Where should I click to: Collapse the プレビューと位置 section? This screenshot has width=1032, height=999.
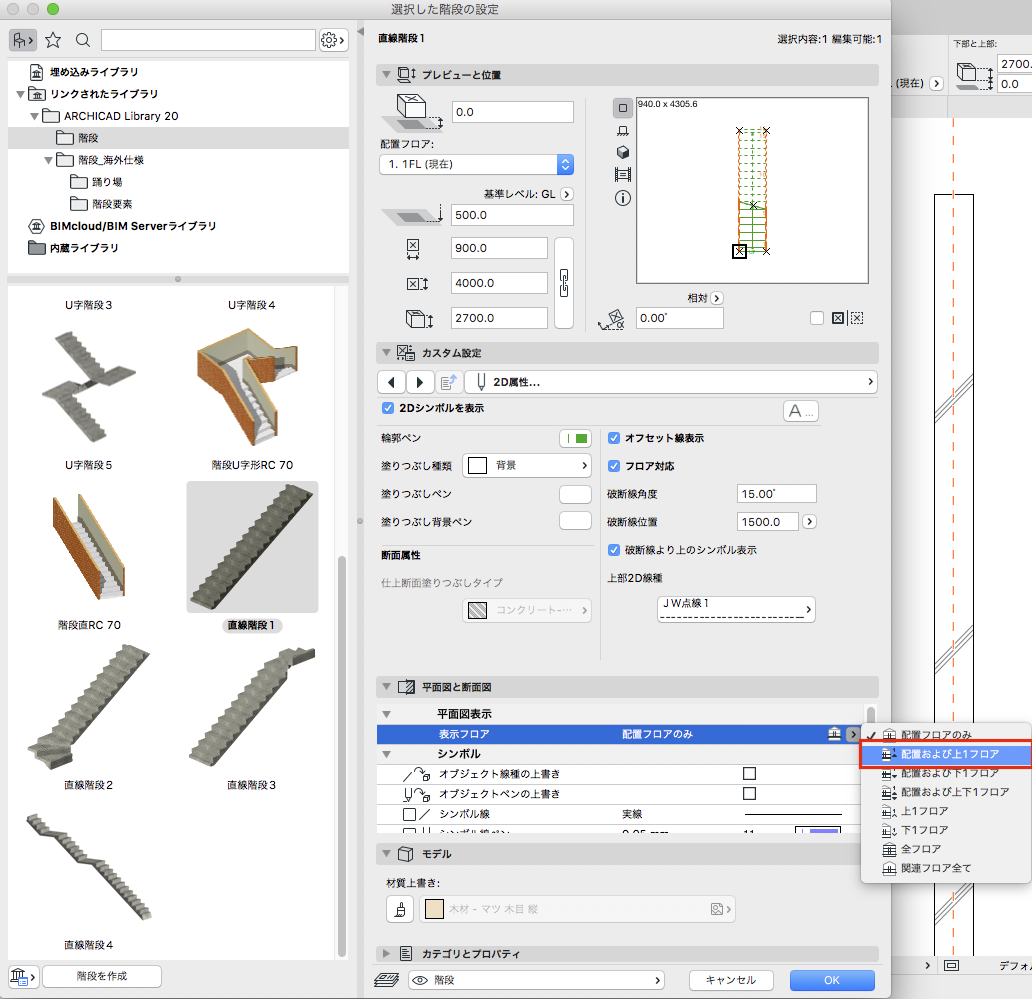pos(385,75)
